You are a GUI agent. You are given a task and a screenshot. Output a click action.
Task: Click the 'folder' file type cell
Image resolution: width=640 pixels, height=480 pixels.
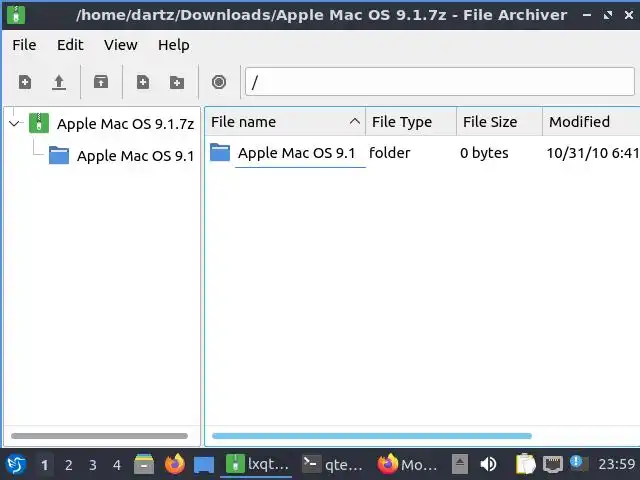[389, 153]
